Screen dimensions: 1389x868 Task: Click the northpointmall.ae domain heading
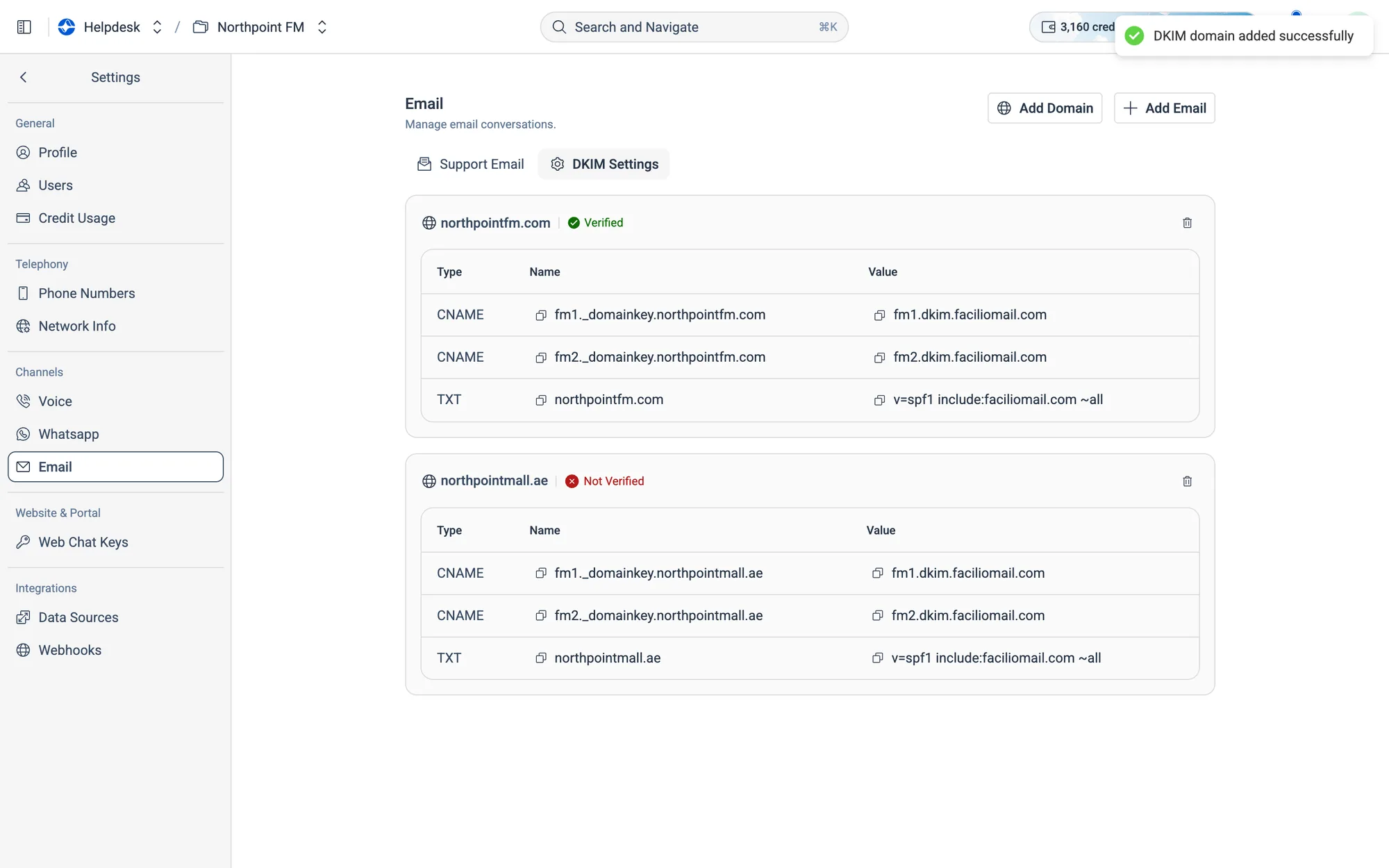[x=494, y=481]
